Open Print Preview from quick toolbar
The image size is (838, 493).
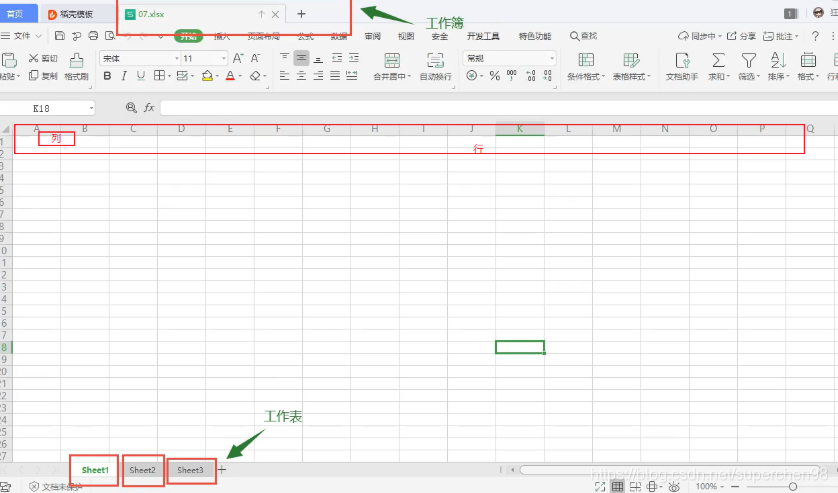tap(110, 36)
